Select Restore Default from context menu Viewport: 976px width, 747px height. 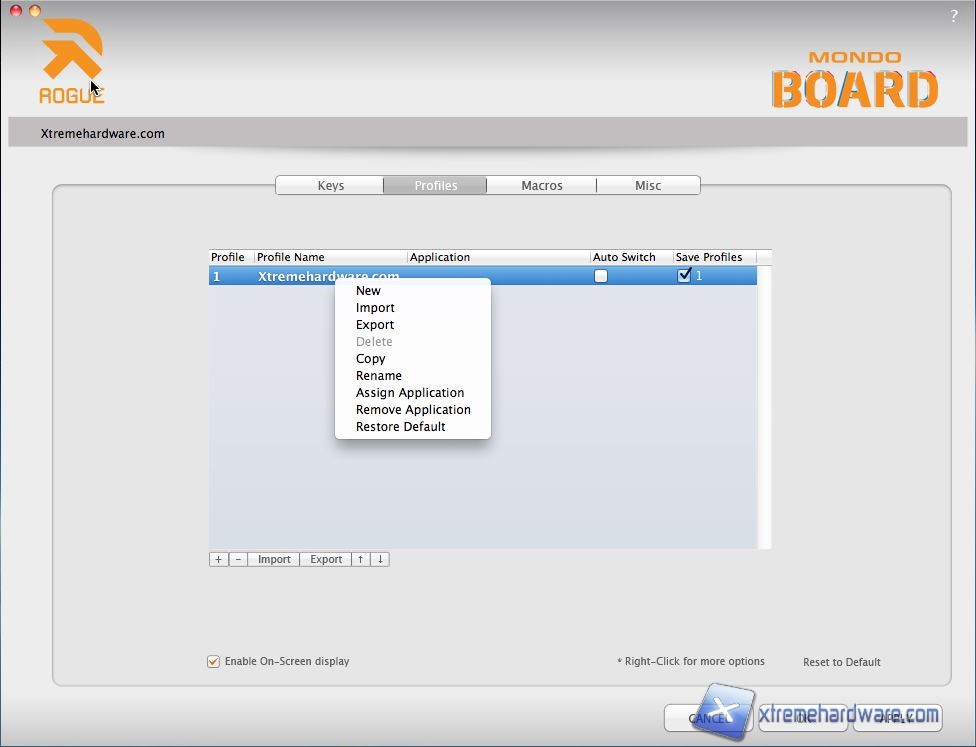click(x=401, y=427)
